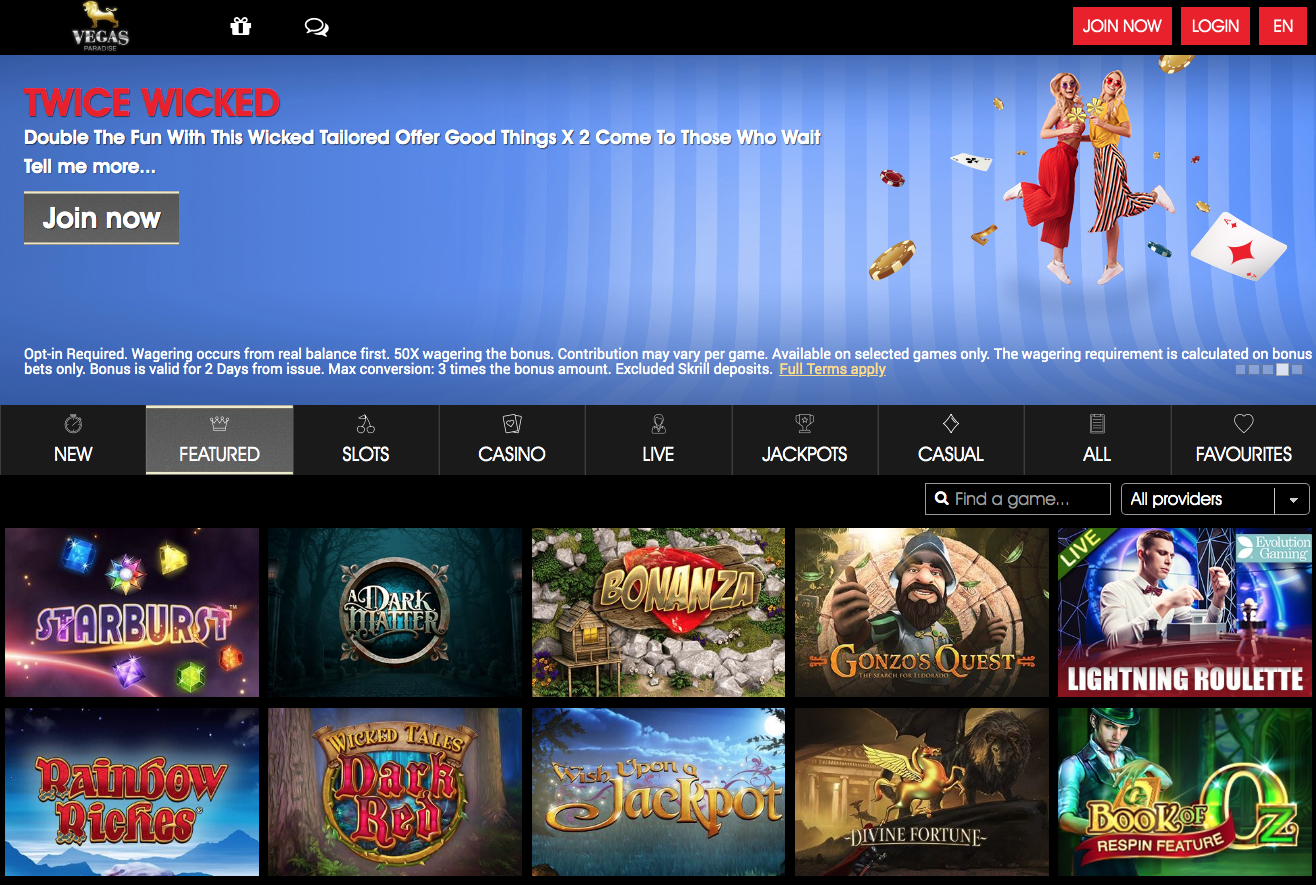This screenshot has width=1316, height=885.
Task: Open the gift promotions icon
Action: coord(240,27)
